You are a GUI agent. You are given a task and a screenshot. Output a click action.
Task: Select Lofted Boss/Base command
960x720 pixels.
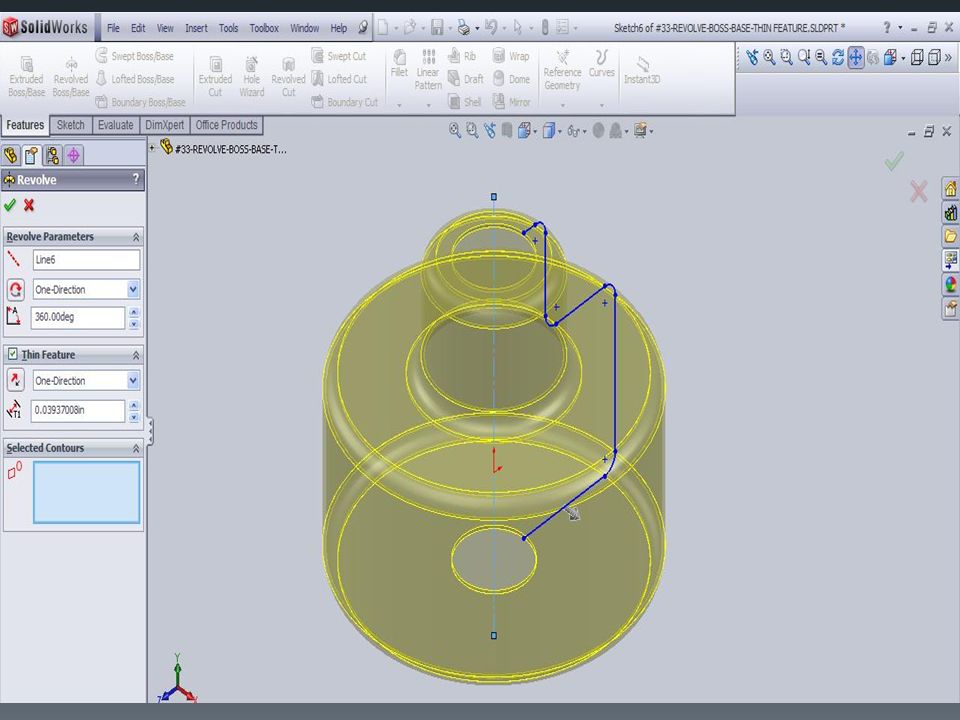pos(135,79)
